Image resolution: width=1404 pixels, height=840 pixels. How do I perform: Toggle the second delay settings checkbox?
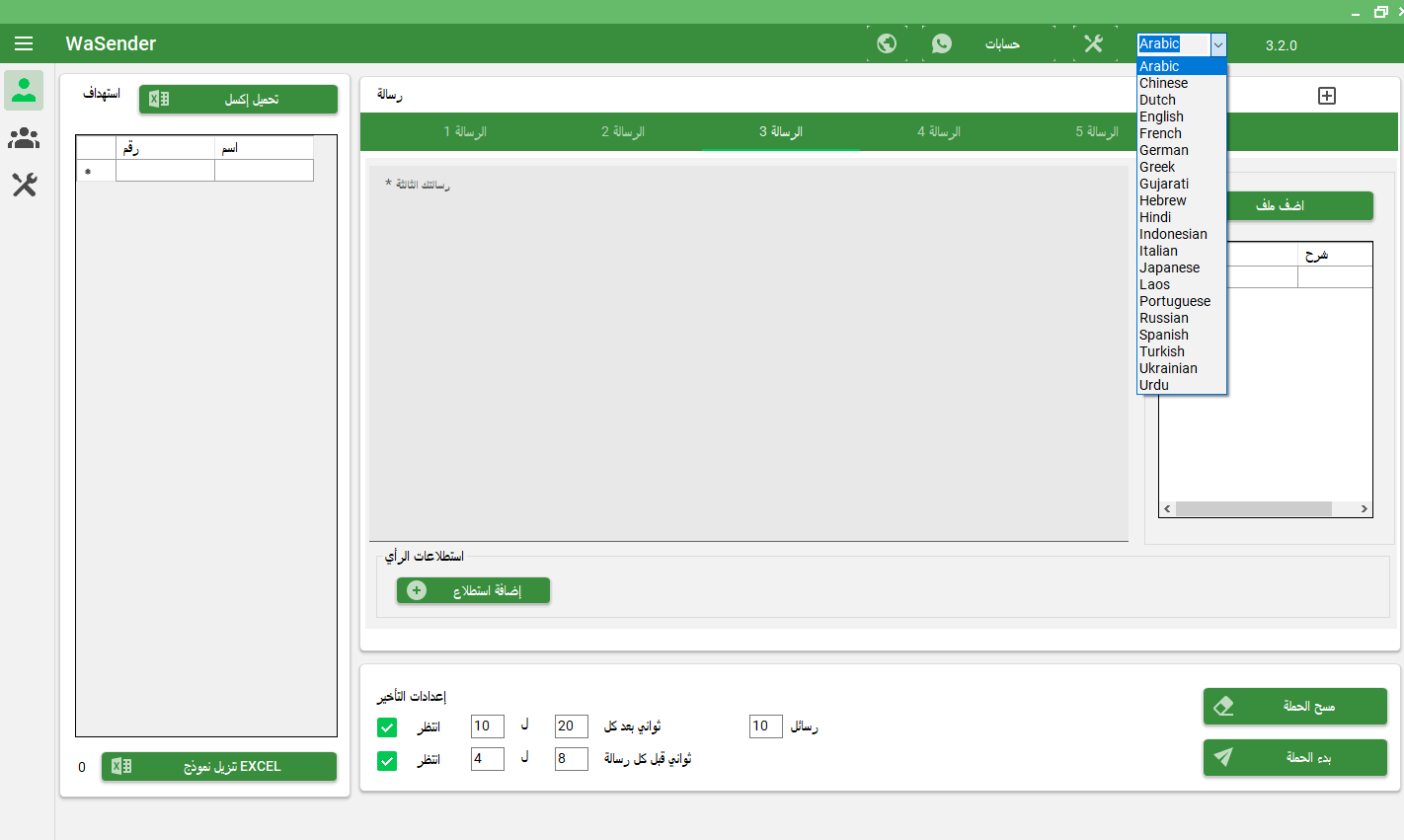click(387, 761)
